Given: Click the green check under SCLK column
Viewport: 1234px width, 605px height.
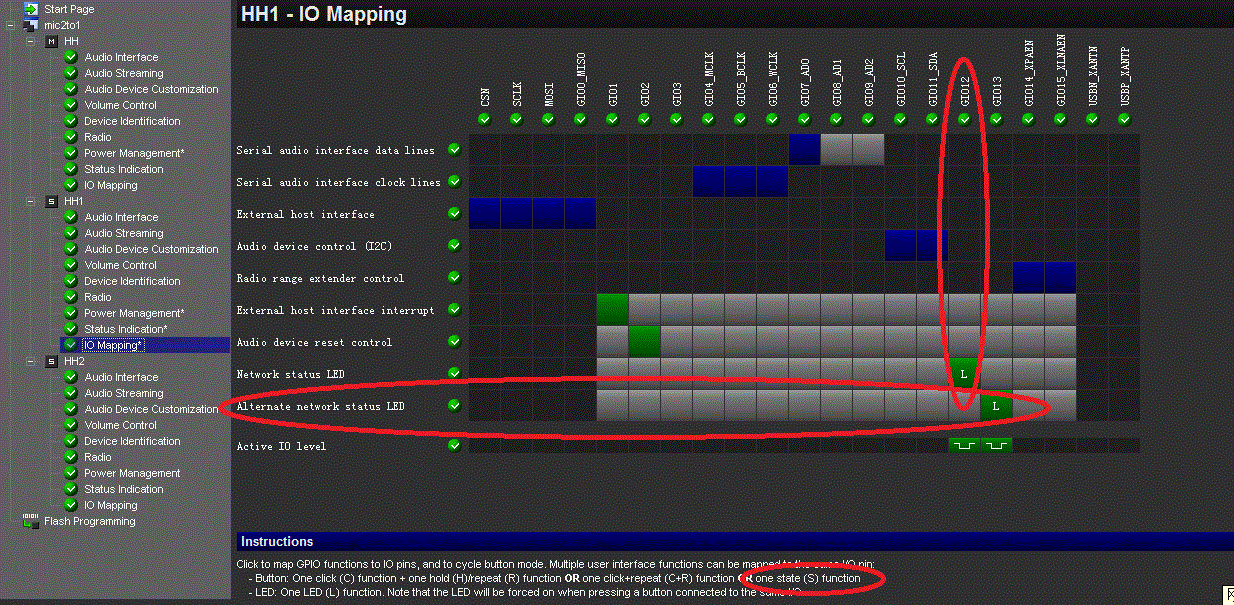Looking at the screenshot, I should pyautogui.click(x=516, y=119).
